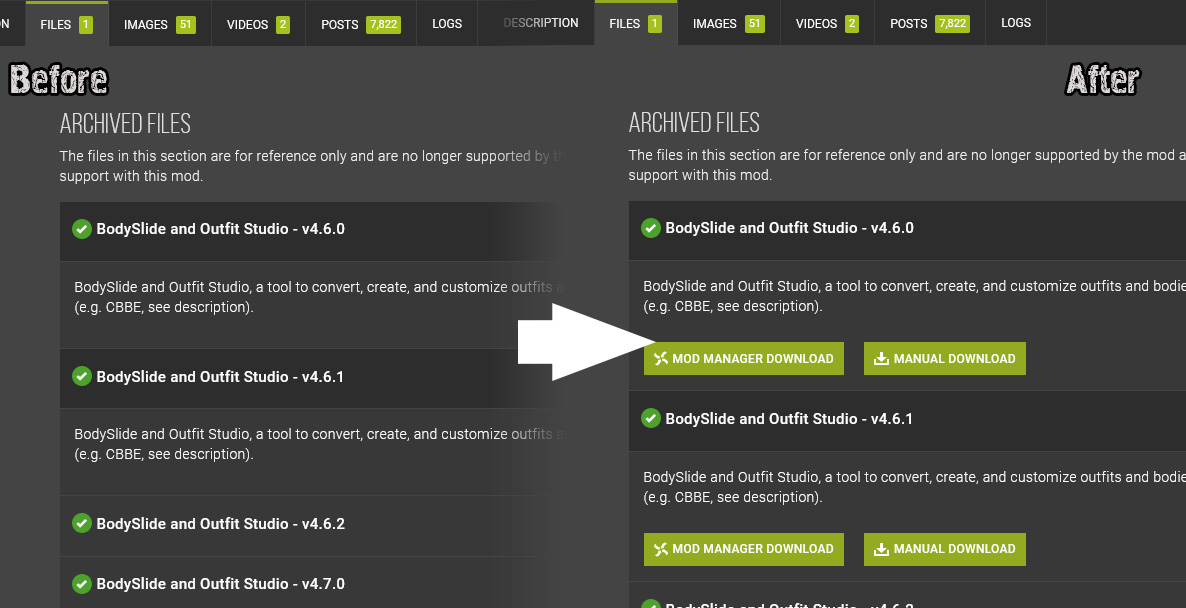
Task: Click Mod Manager Download for v4.6.0
Action: [744, 358]
